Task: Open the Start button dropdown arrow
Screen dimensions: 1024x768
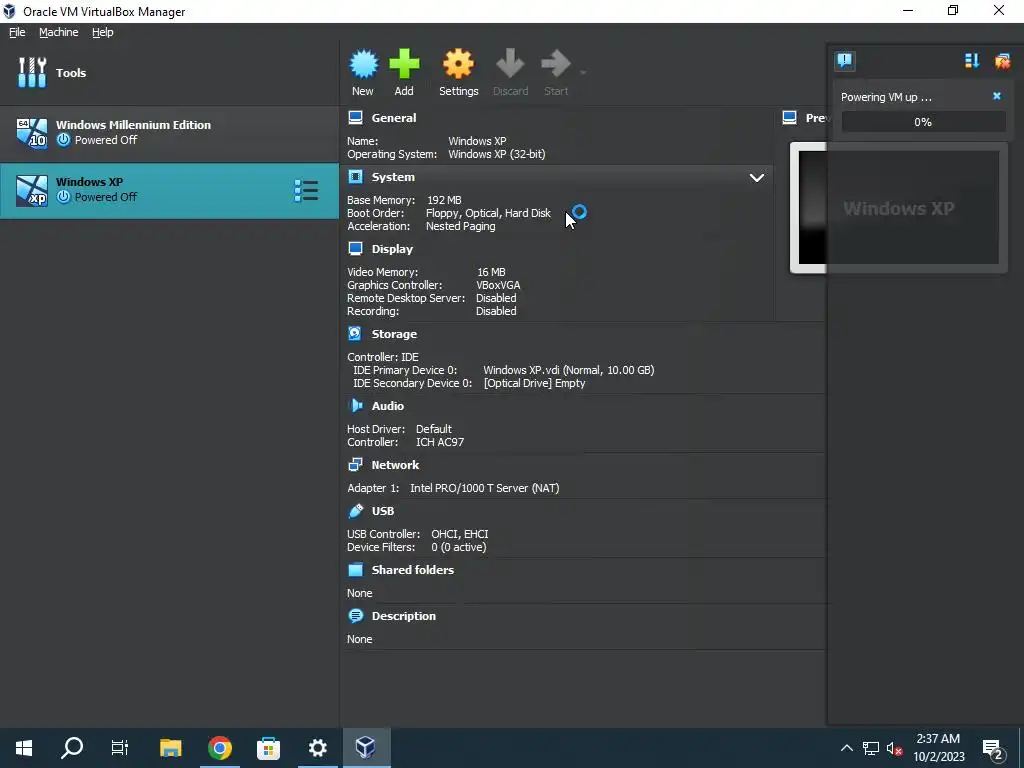Action: 583,72
